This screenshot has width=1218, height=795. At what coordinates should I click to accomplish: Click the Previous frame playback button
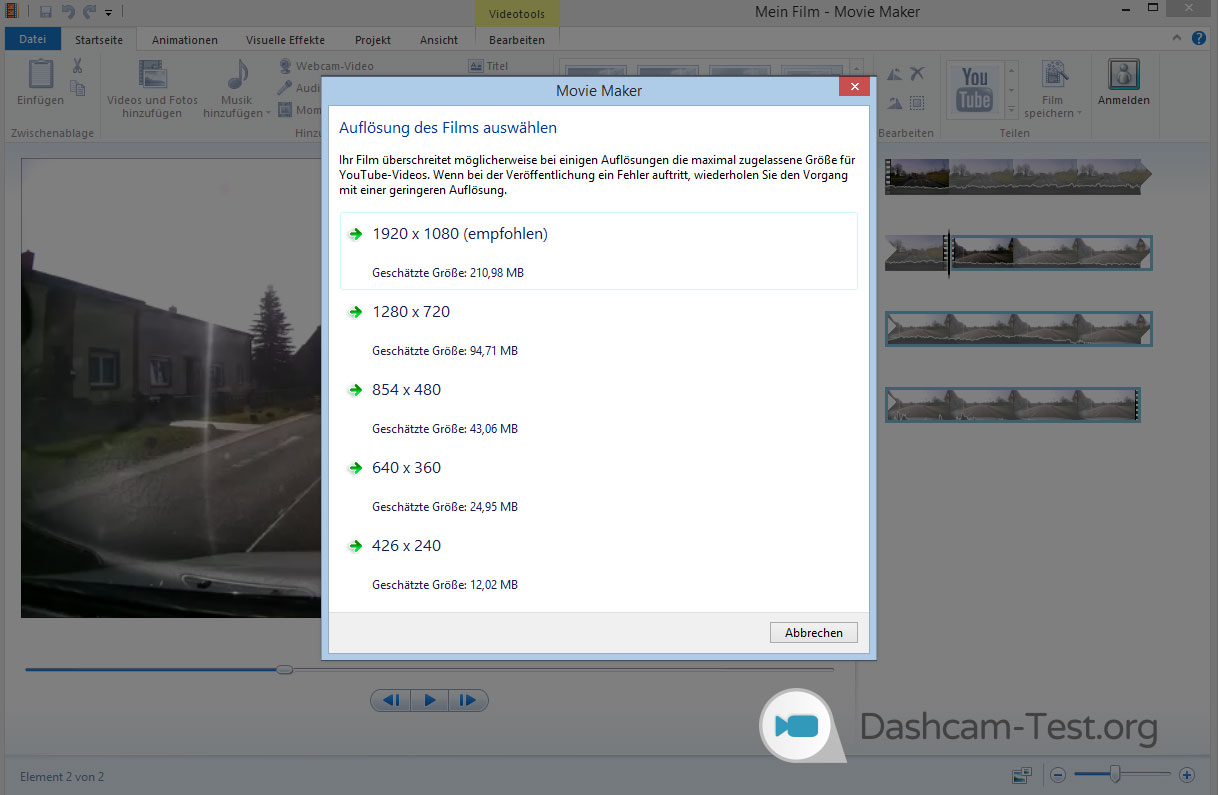pyautogui.click(x=391, y=700)
